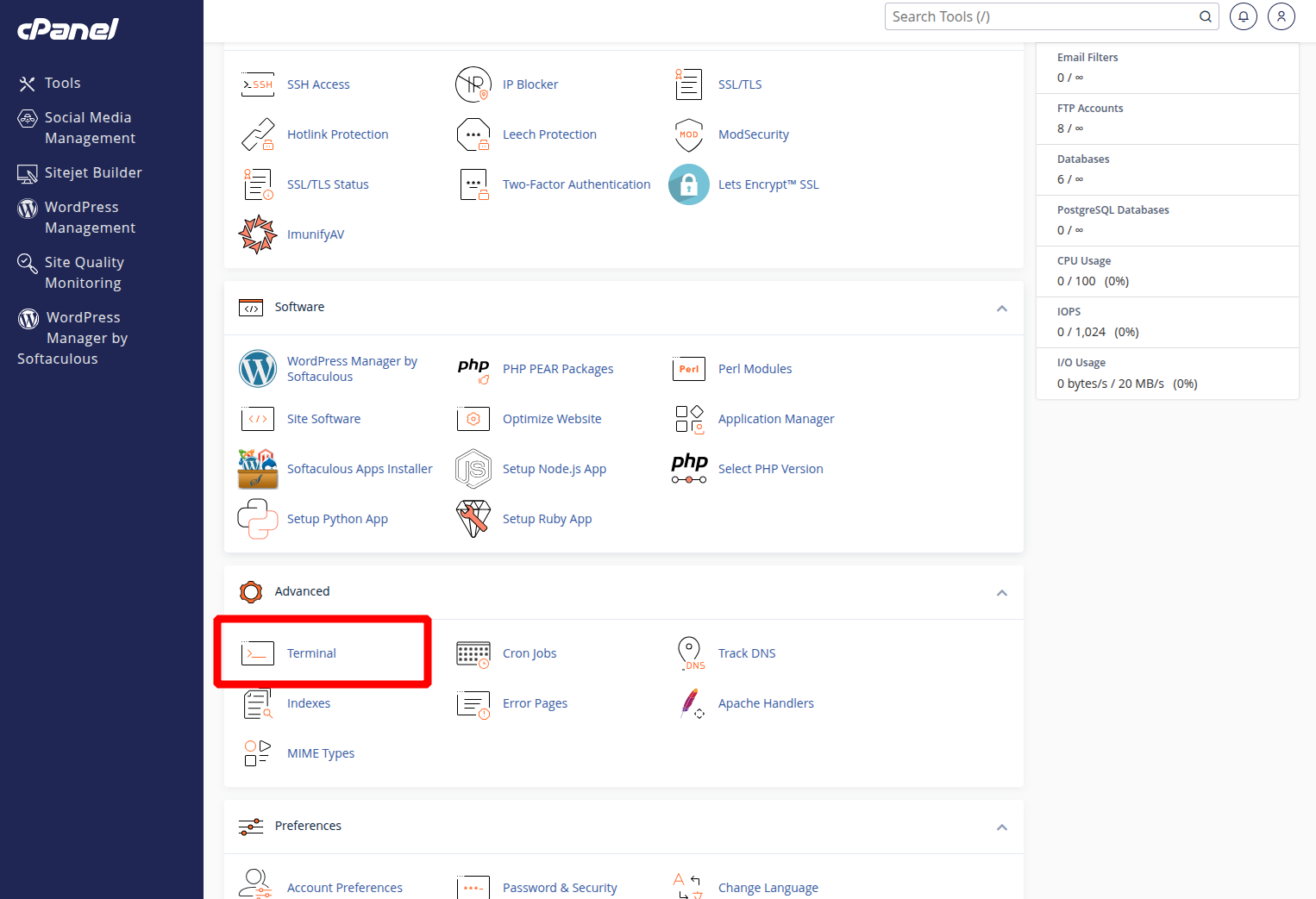Screen dimensions: 1316x899
Task: Click the MIME Types icon
Action: tap(258, 753)
